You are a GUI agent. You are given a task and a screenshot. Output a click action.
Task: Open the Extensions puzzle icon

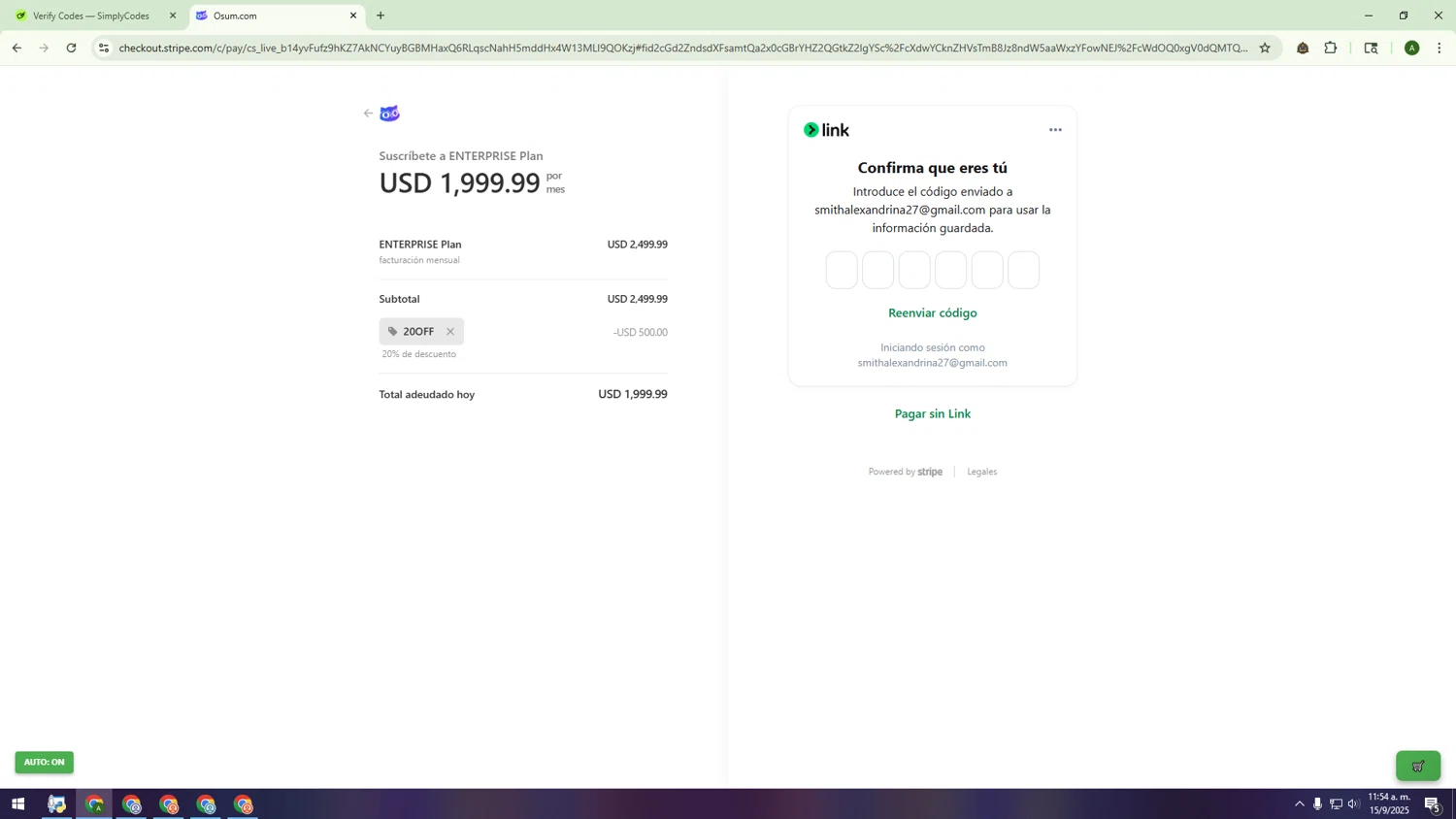(1331, 48)
